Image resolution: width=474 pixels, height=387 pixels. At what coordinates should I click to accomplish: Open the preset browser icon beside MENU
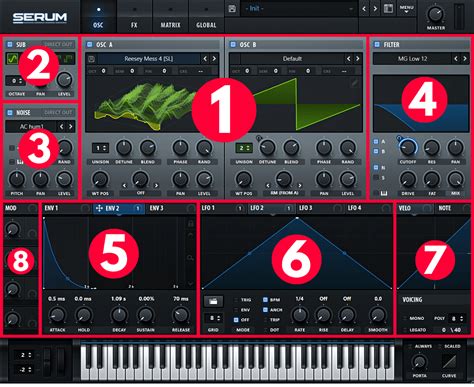[388, 9]
